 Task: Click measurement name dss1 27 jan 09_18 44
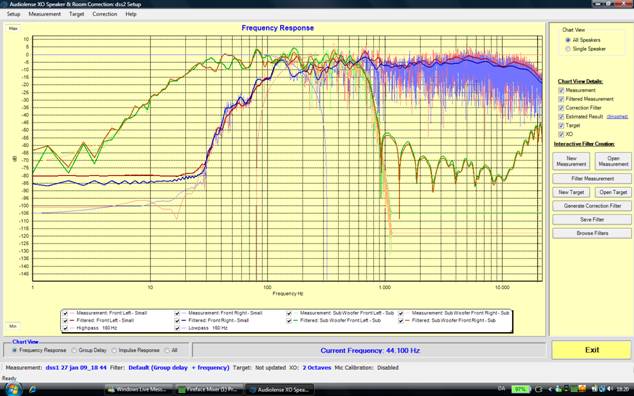click(x=76, y=368)
